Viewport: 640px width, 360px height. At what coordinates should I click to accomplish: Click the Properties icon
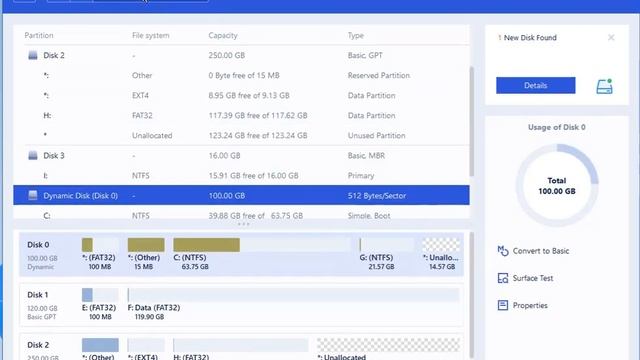click(502, 305)
